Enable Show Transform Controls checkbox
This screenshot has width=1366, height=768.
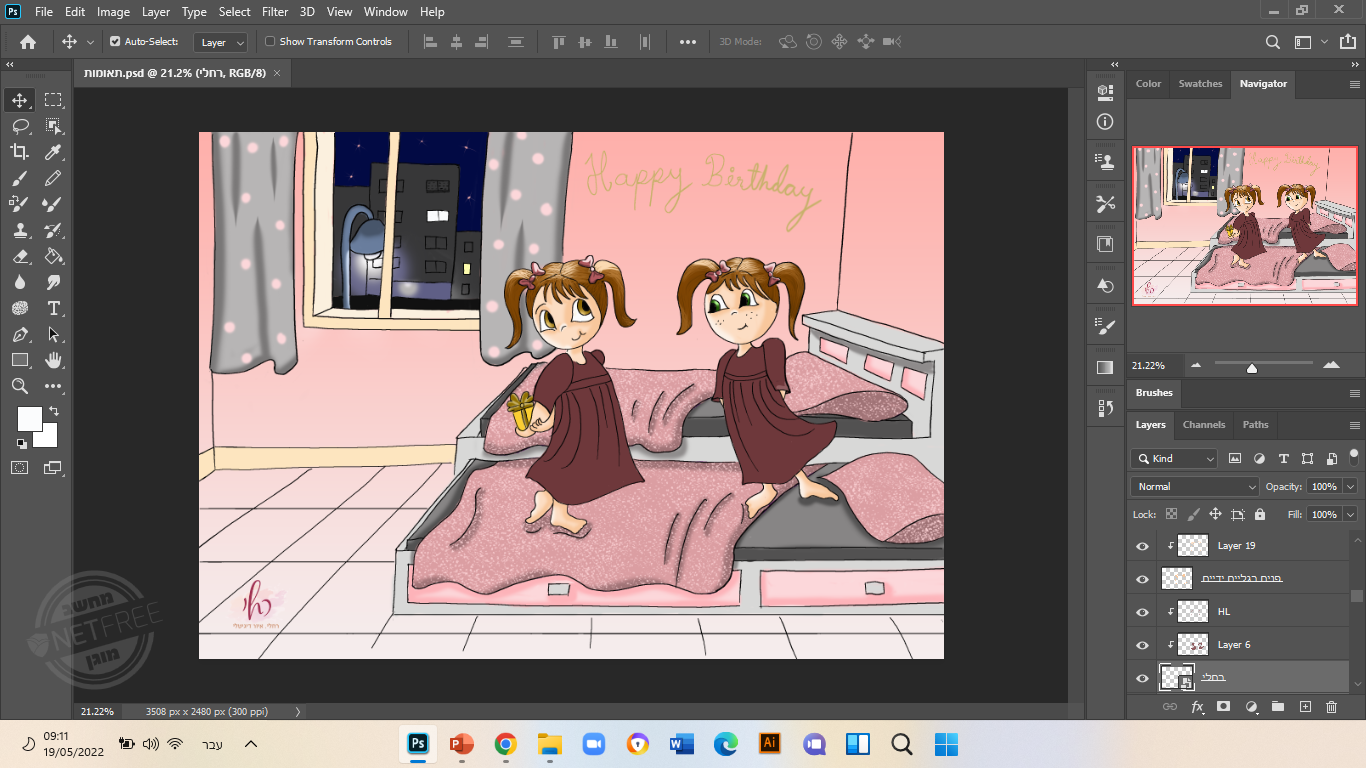pos(270,42)
